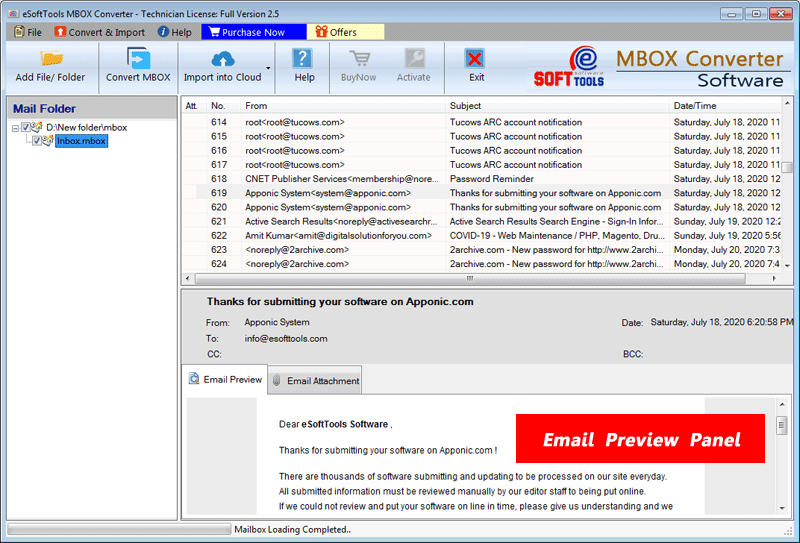Select email 620 from Apponic System

(x=481, y=207)
